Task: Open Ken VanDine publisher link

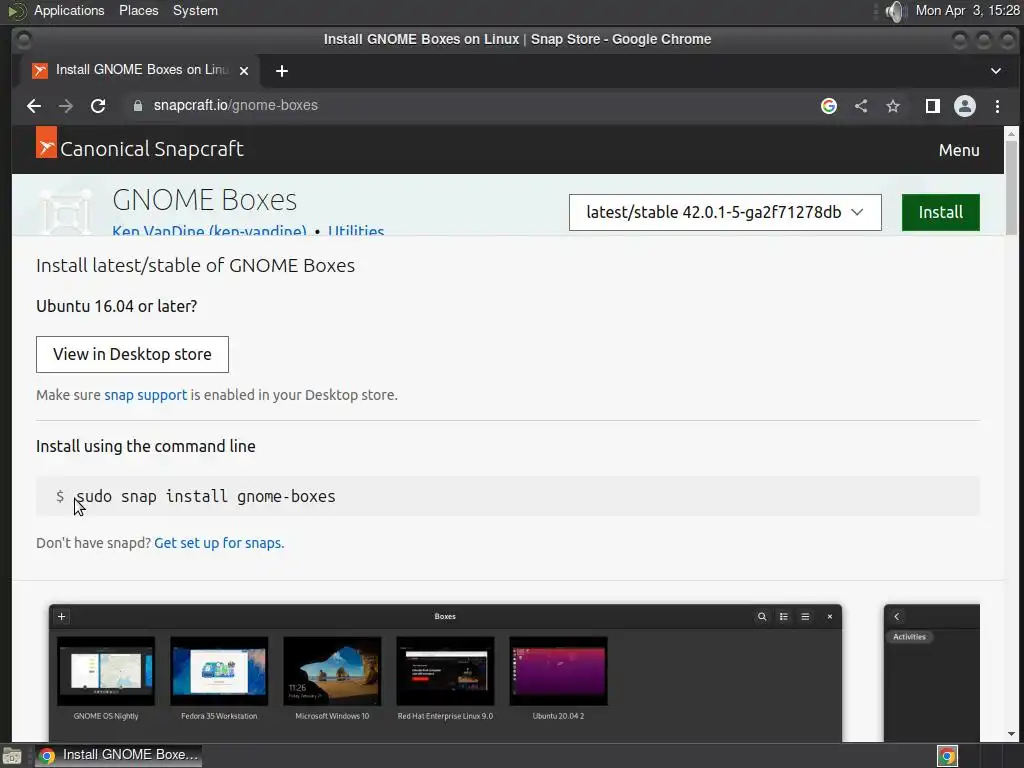Action: 209,230
